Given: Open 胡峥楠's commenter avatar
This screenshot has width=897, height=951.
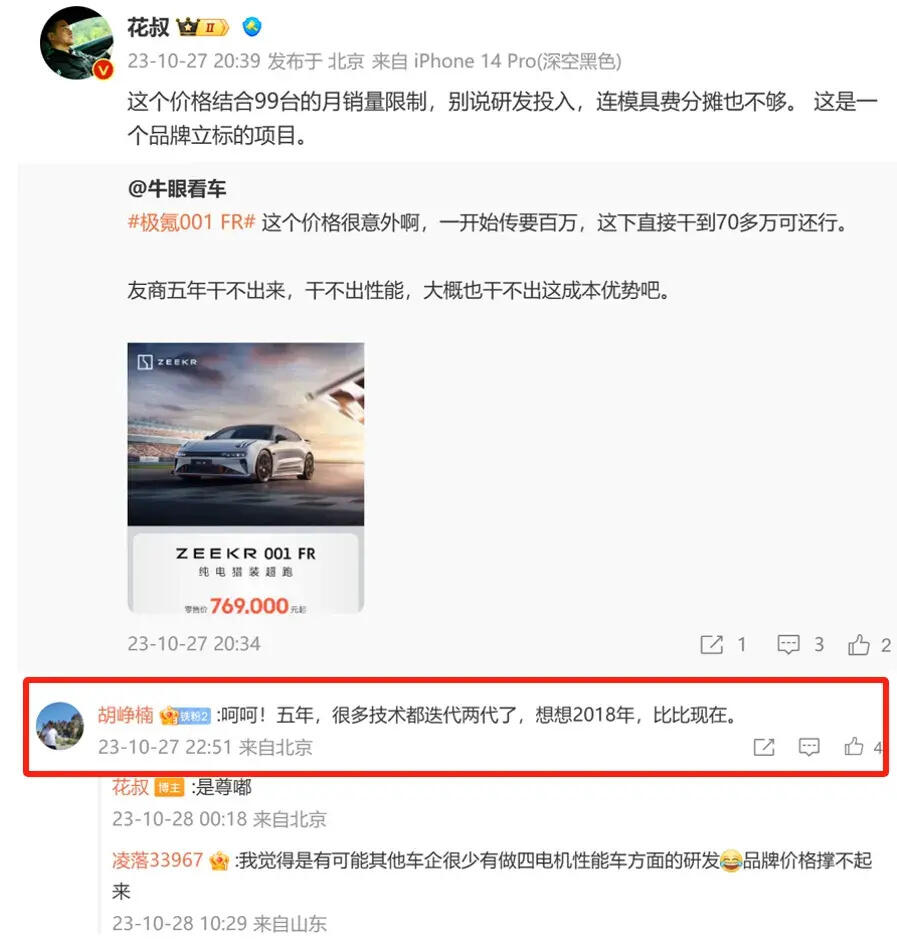Looking at the screenshot, I should tap(60, 726).
